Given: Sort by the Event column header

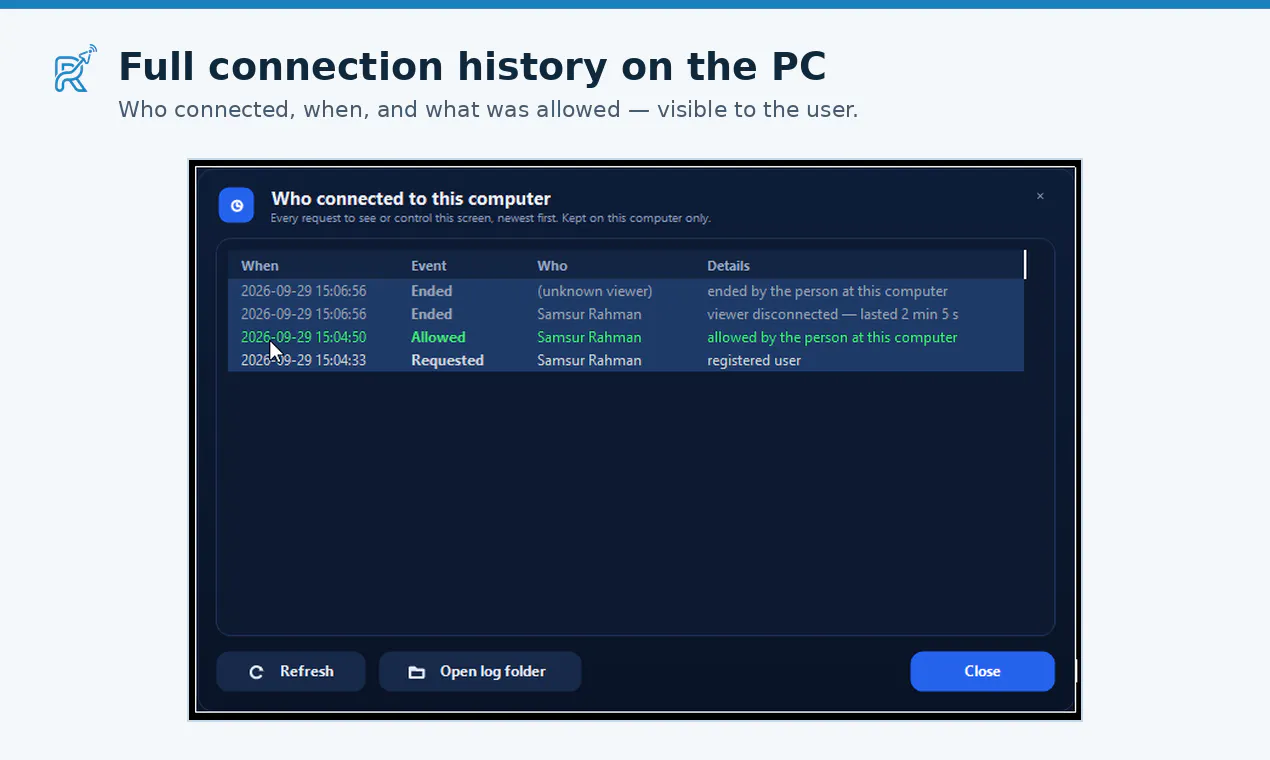Looking at the screenshot, I should pos(429,266).
